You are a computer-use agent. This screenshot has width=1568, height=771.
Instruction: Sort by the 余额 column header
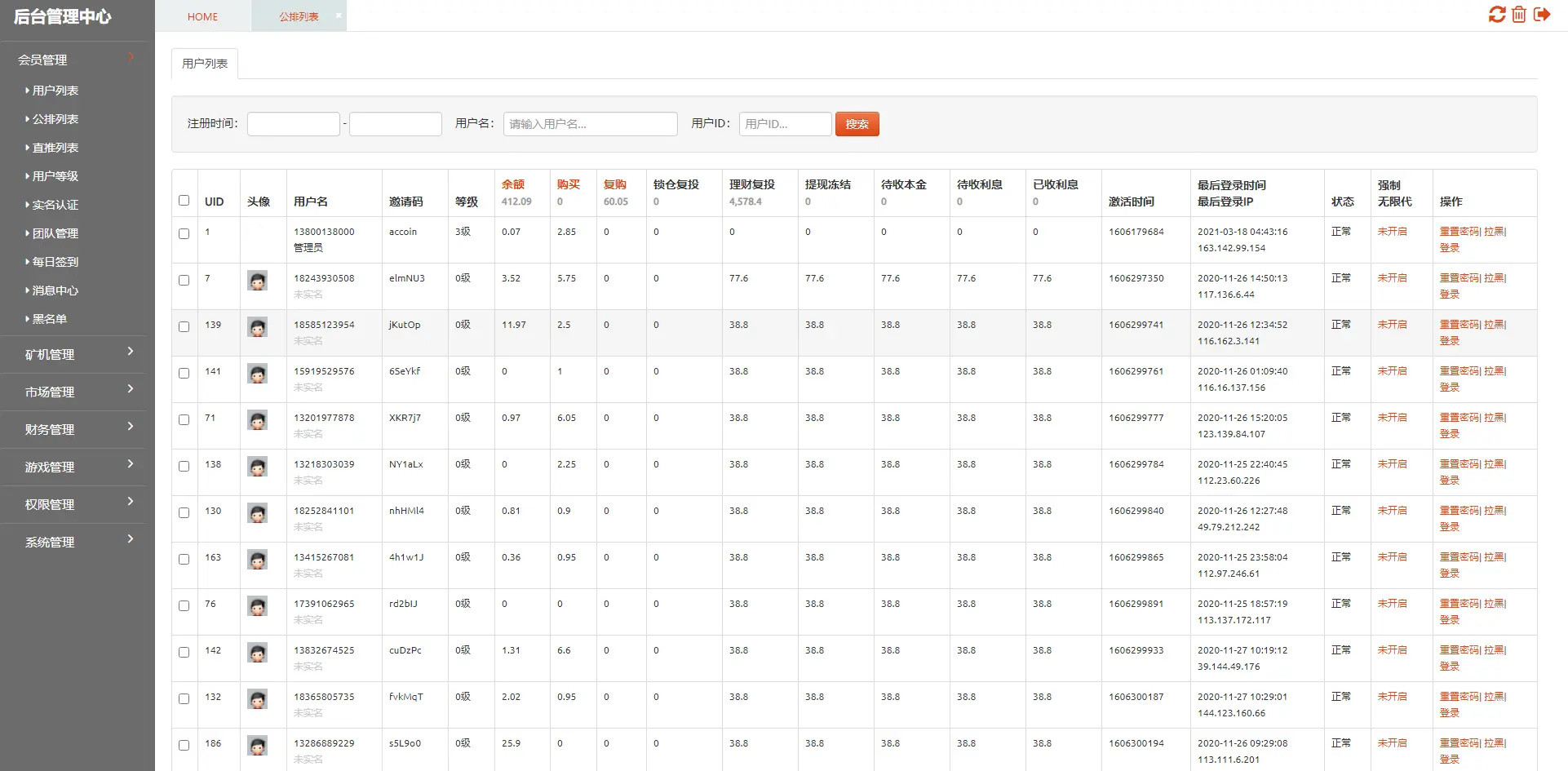point(513,184)
